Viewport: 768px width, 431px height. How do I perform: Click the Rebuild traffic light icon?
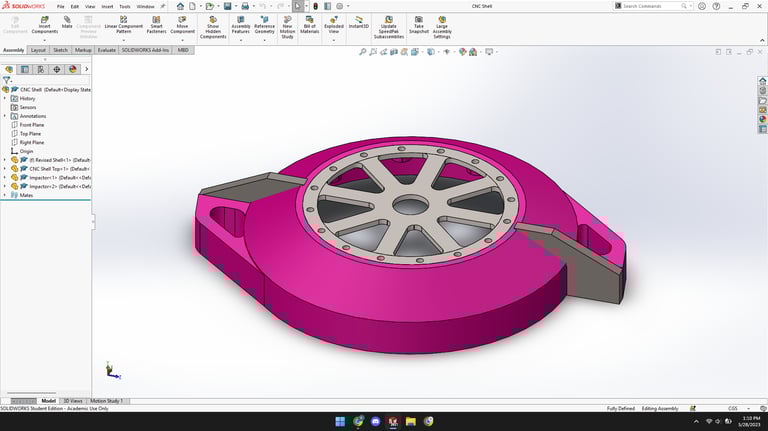(315, 6)
